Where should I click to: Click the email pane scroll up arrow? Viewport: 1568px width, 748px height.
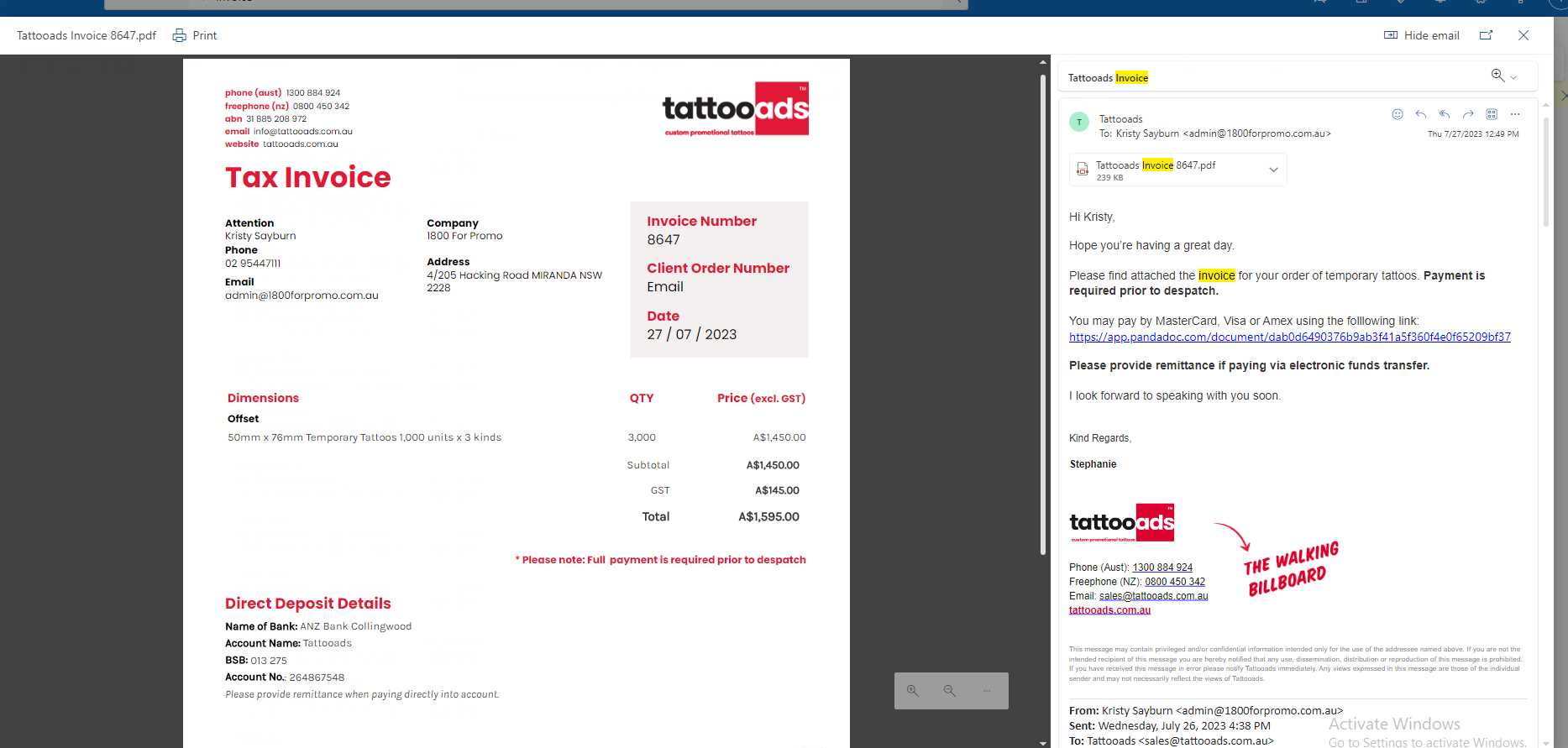coord(1545,105)
